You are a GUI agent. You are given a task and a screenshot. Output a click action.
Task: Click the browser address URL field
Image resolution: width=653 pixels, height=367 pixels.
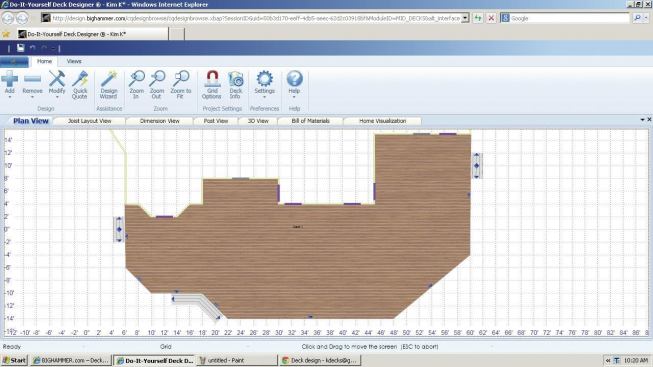[254, 18]
